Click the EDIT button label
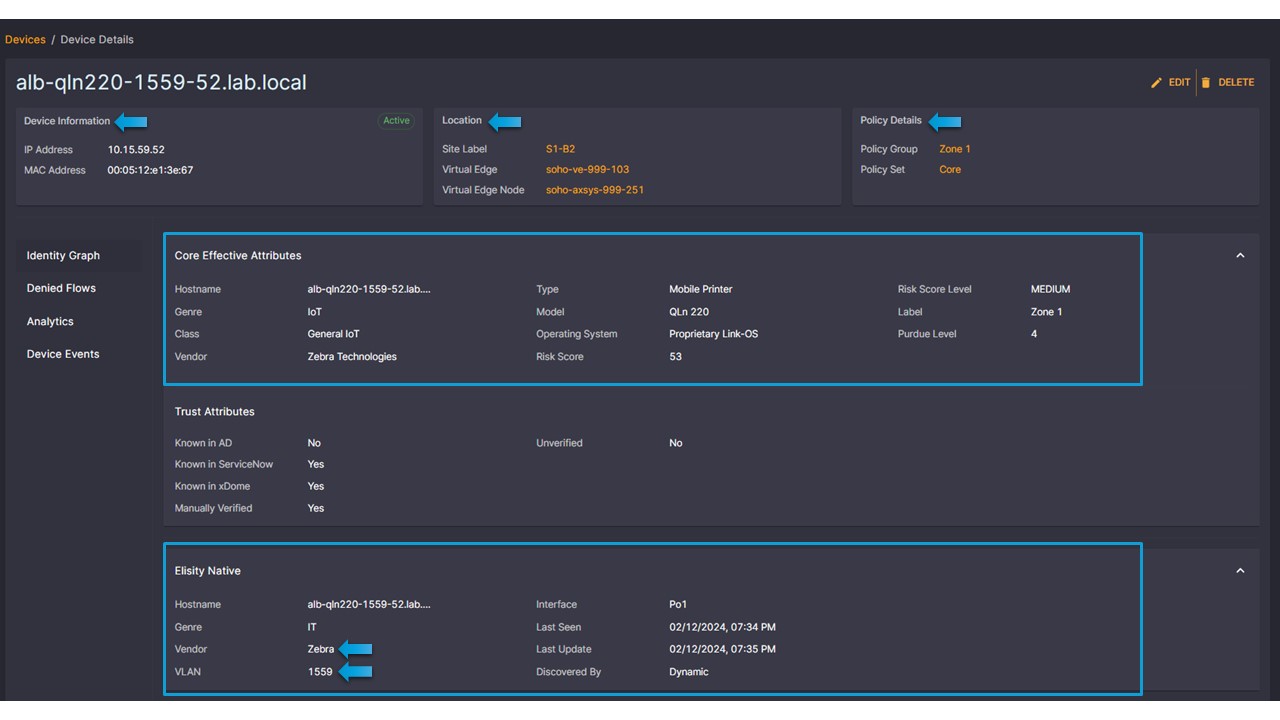Viewport: 1280px width, 720px height. (1179, 83)
